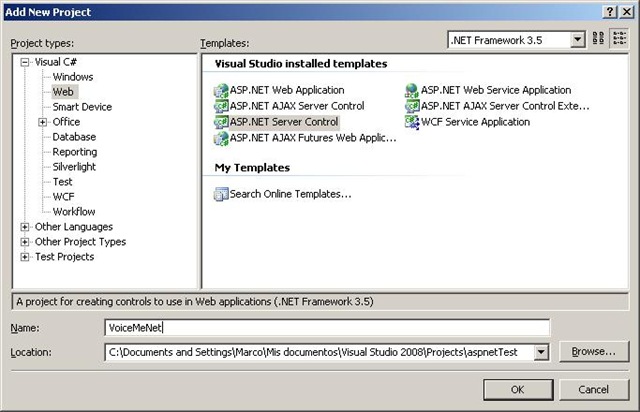Click Search Online Templates... text
This screenshot has height=412, width=640.
(290, 194)
